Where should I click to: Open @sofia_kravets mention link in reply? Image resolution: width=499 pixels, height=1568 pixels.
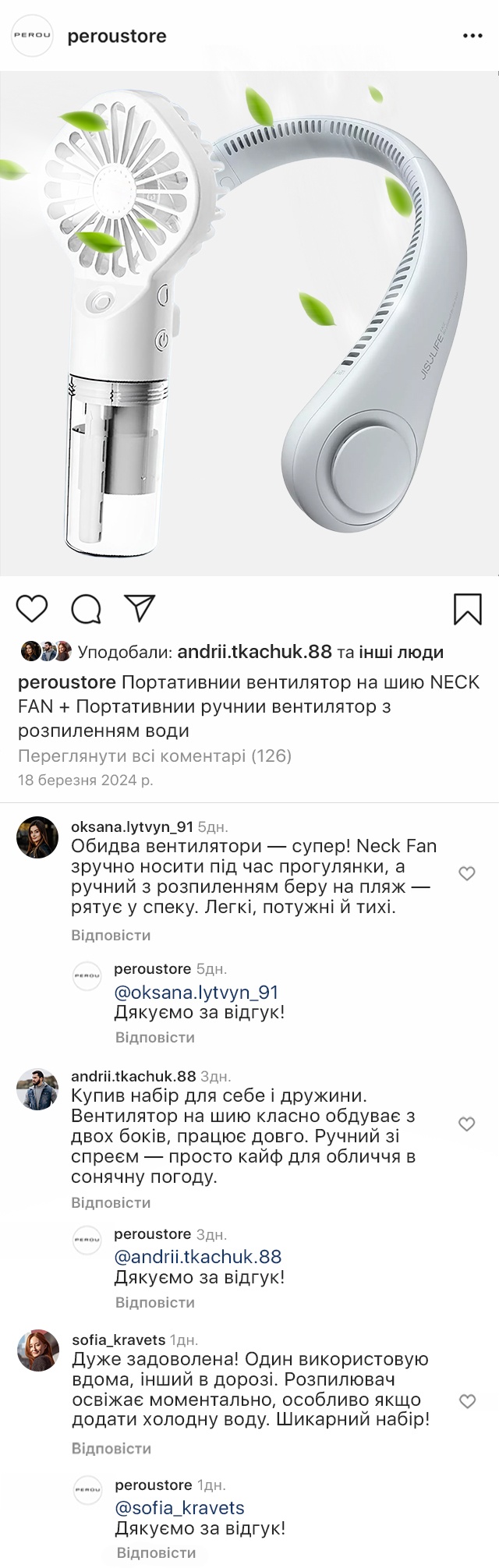(x=179, y=1507)
